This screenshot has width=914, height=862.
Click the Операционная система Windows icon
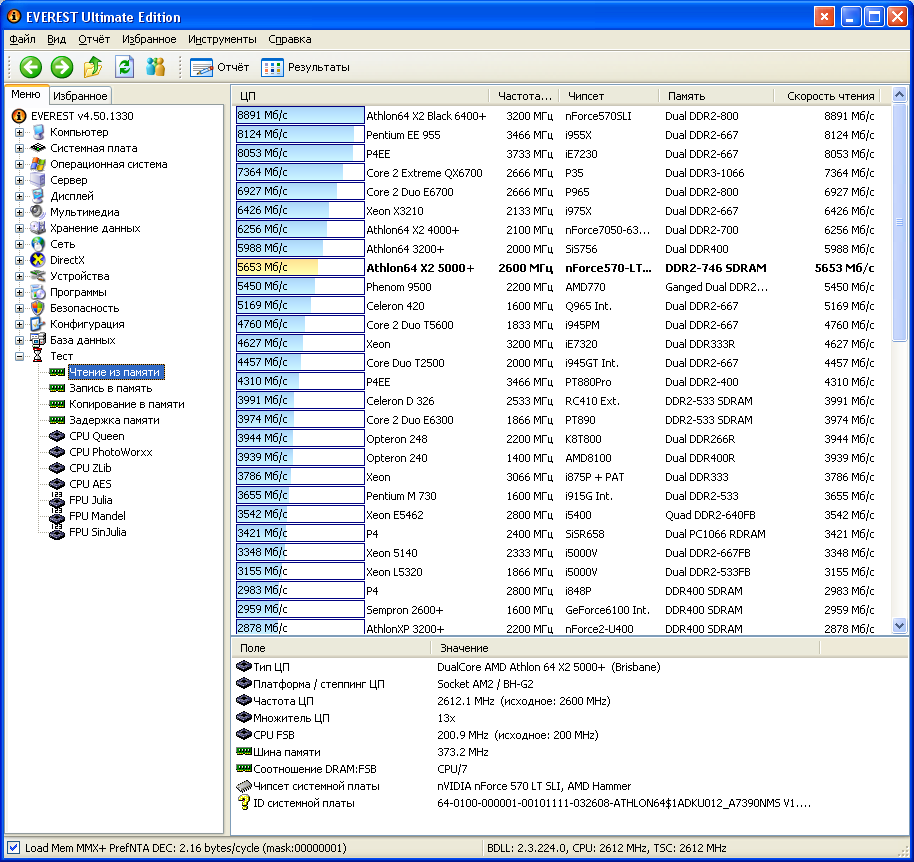pyautogui.click(x=38, y=164)
